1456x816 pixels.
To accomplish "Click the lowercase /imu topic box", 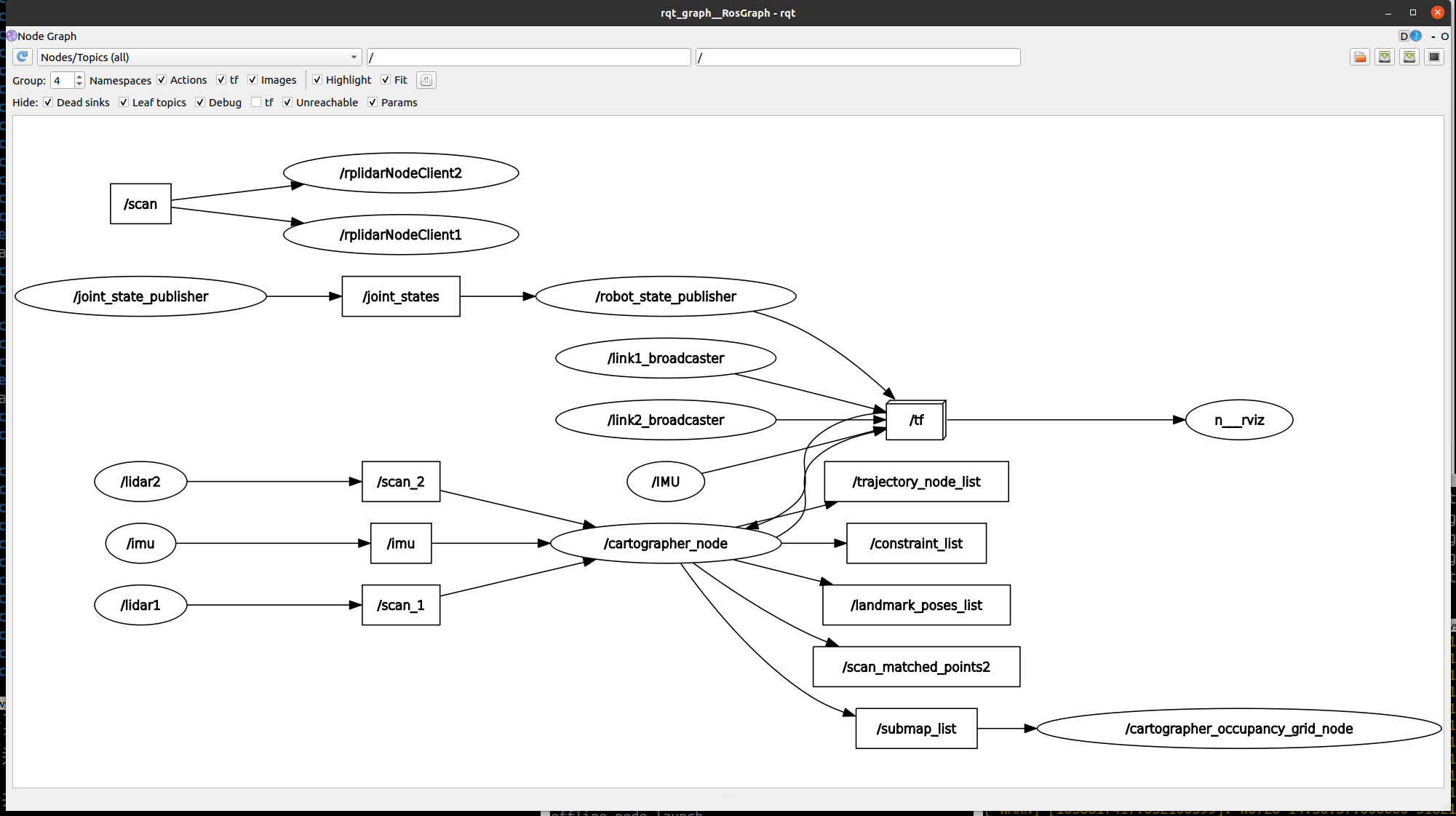I will [x=401, y=543].
